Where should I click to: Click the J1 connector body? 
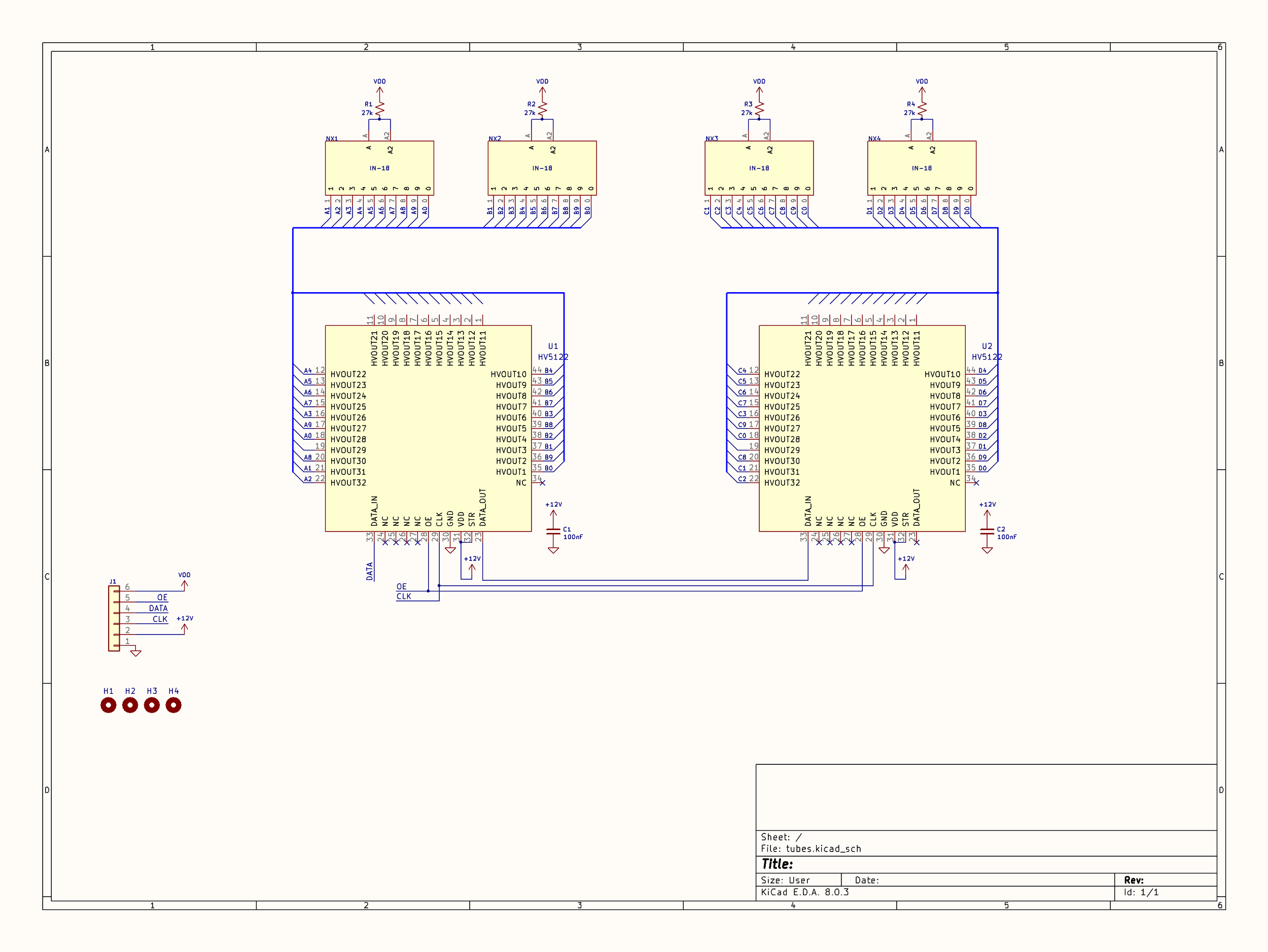coord(114,618)
